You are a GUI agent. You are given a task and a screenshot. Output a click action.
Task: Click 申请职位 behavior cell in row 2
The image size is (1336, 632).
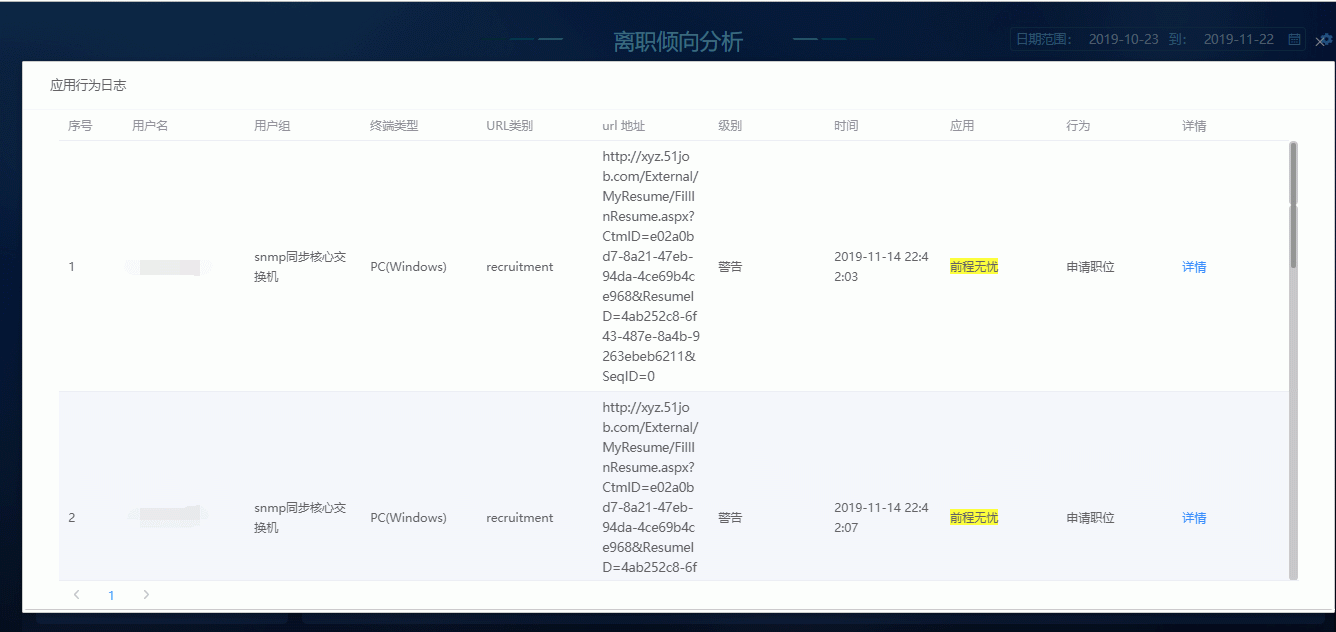(1090, 518)
